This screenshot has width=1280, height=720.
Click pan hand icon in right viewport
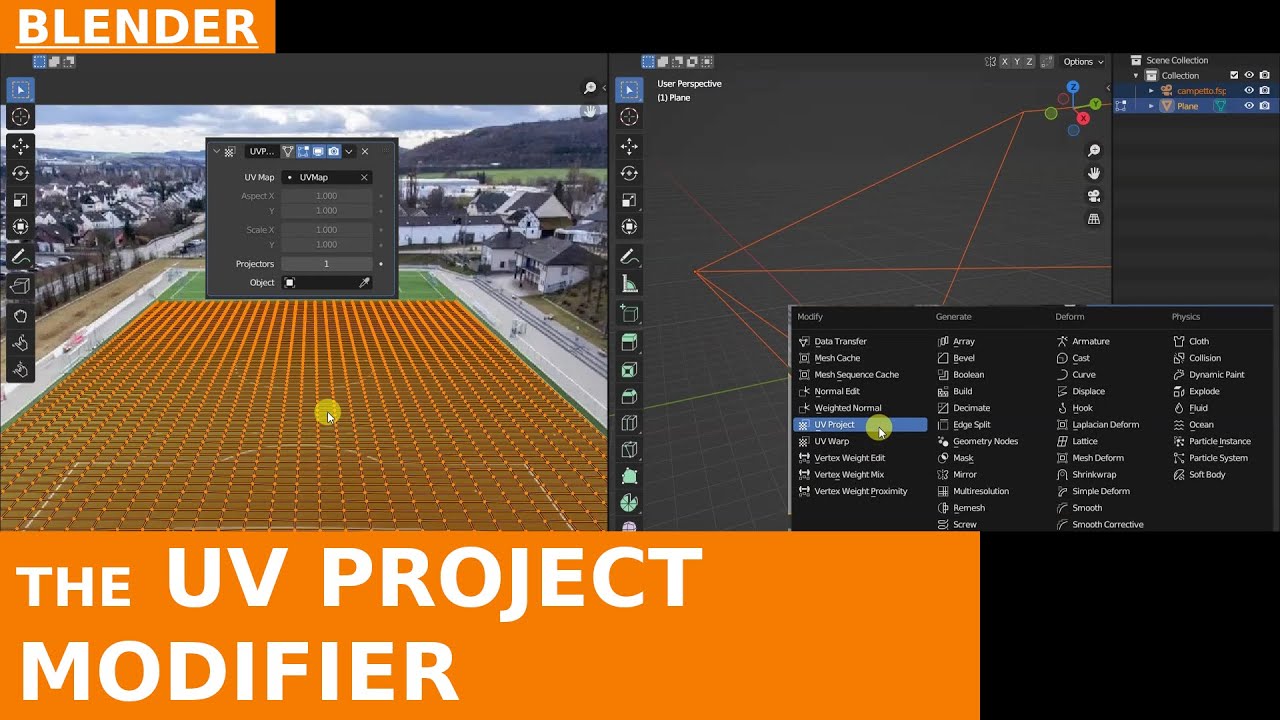pos(1094,173)
